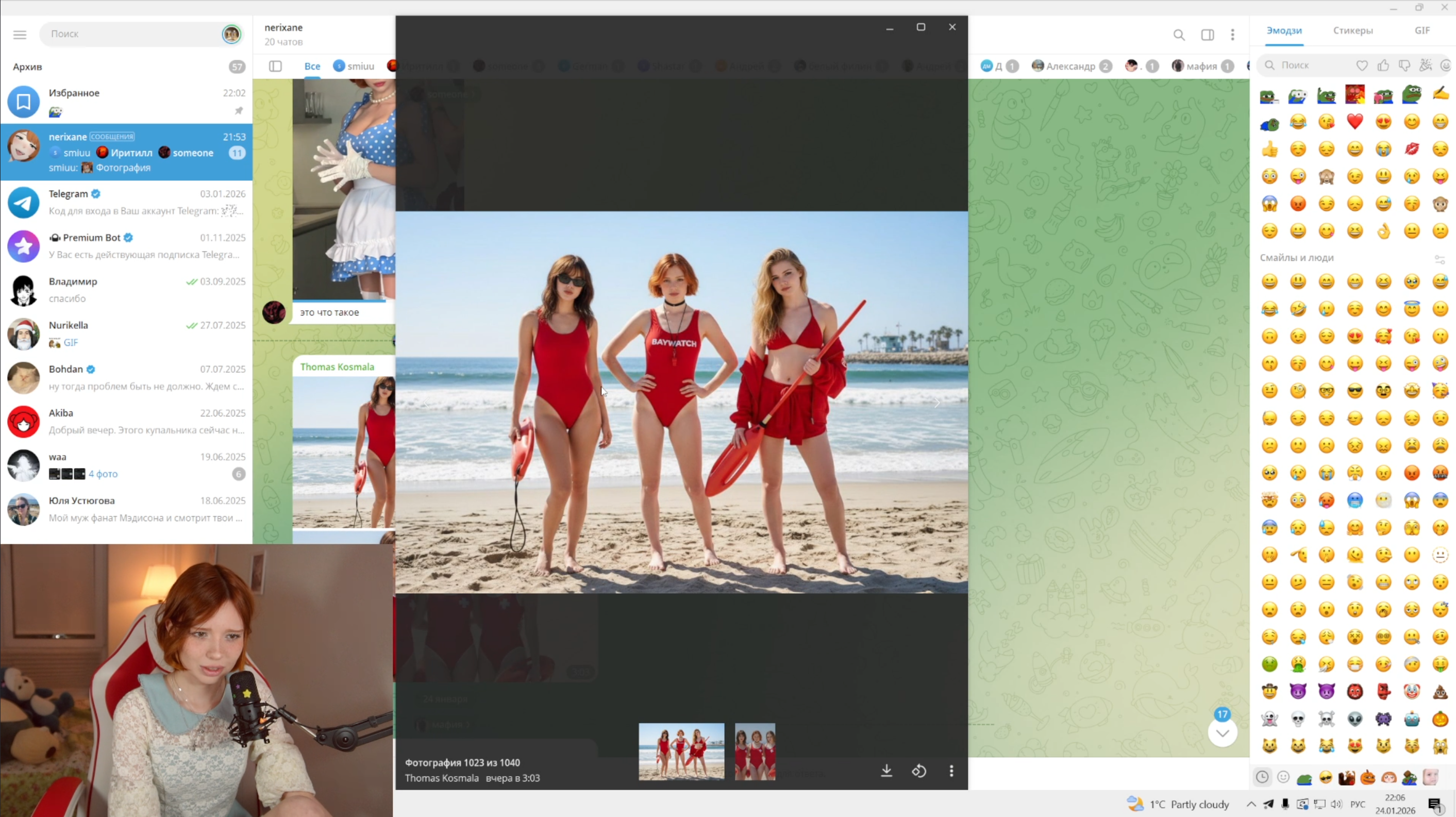Download the photo with the download icon
The height and width of the screenshot is (817, 1456).
(x=886, y=771)
